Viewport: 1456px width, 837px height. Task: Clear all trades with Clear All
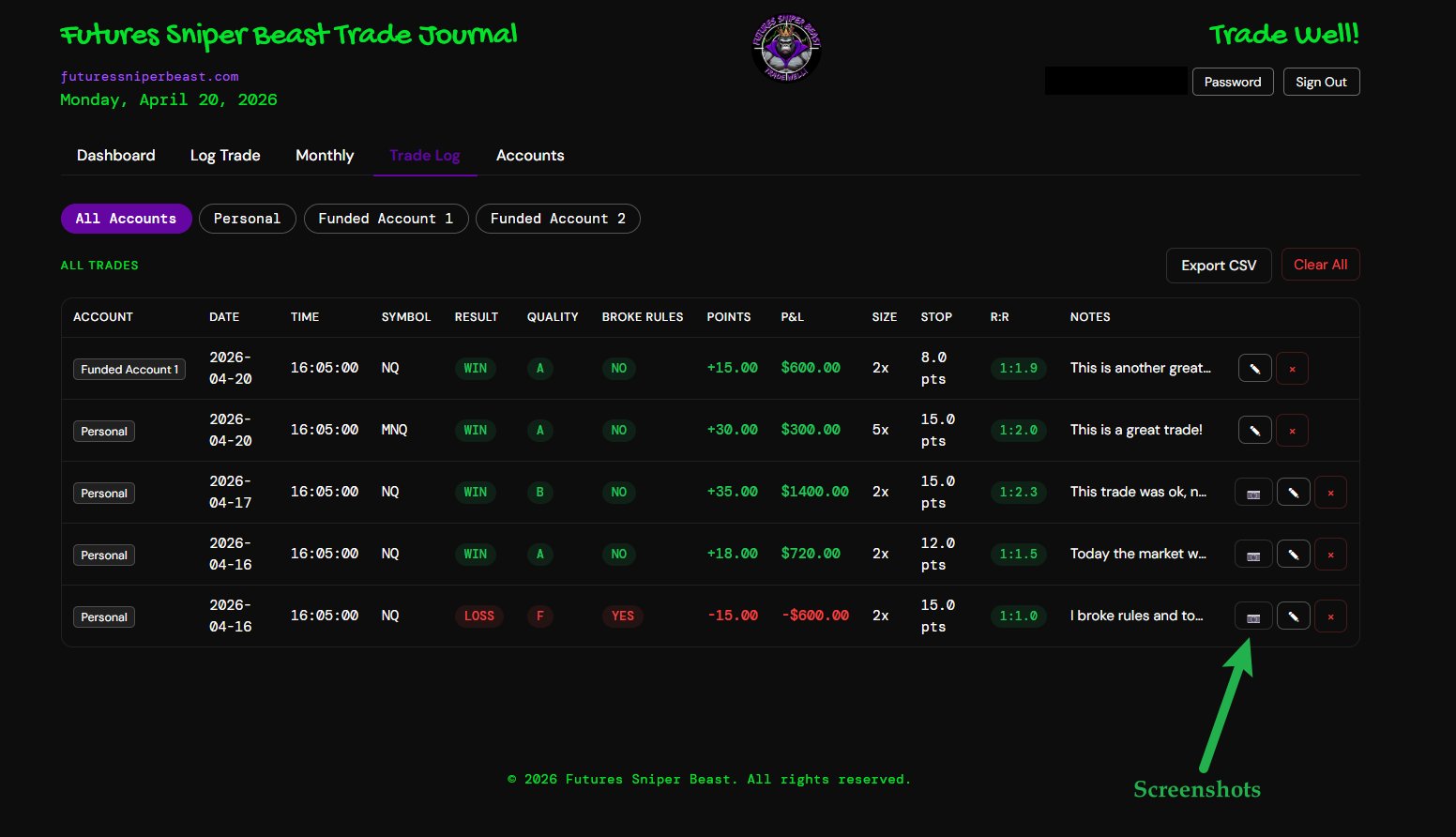[1320, 264]
